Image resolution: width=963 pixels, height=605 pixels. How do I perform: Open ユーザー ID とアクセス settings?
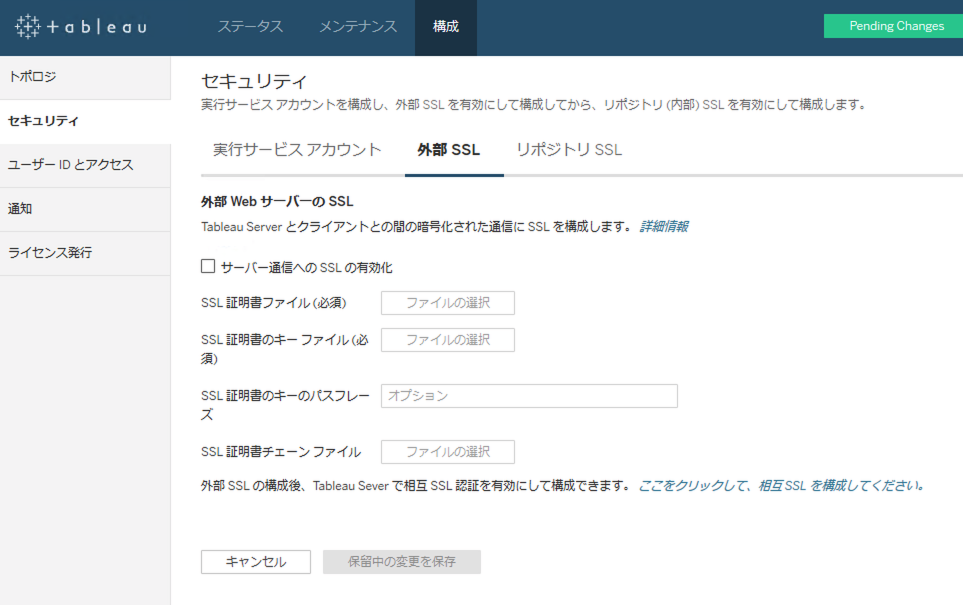click(x=68, y=163)
